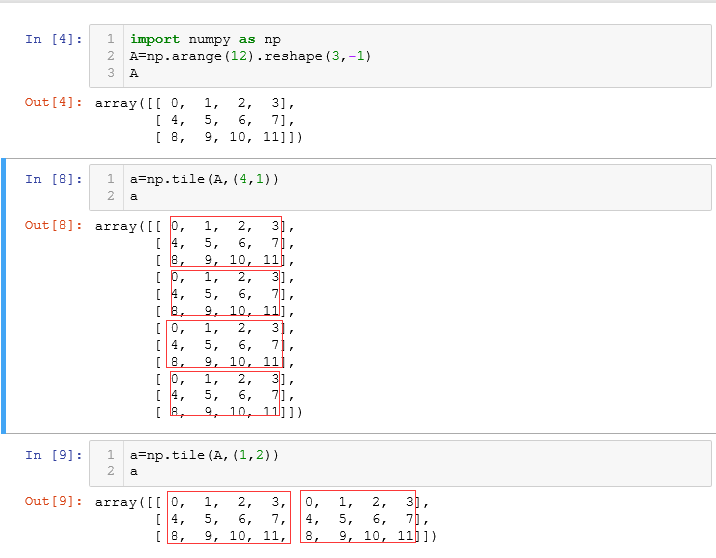Click line number 2 in cell In [9]
Screen dimensions: 716x558
[x=111, y=471]
